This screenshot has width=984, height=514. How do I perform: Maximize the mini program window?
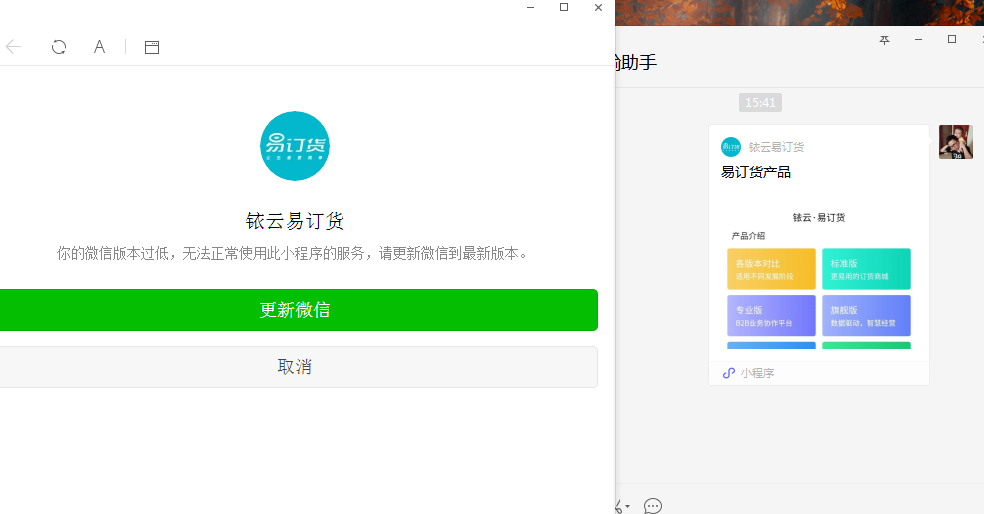click(x=564, y=8)
